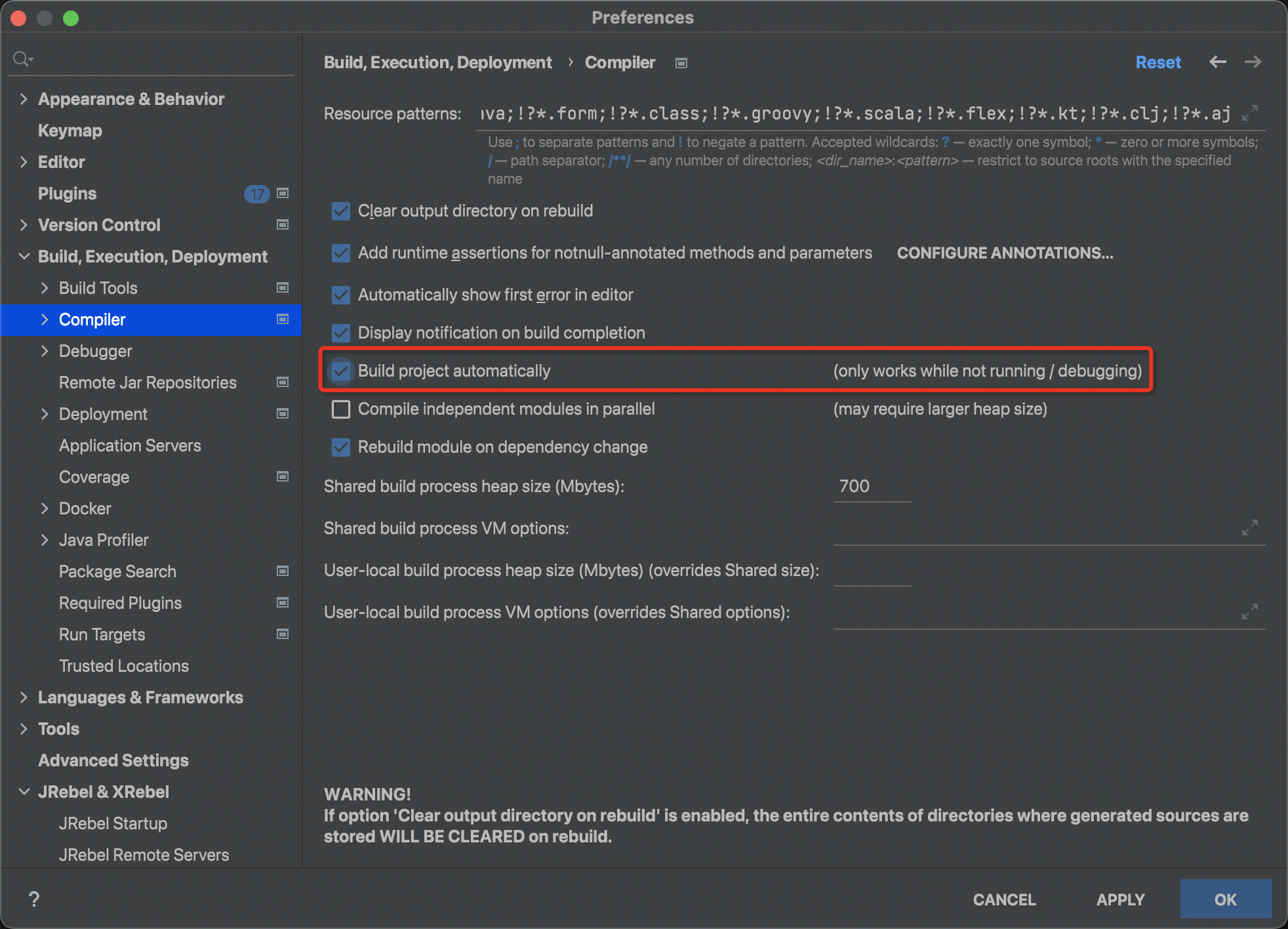Expand the Compiler node
The height and width of the screenshot is (929, 1288).
click(x=45, y=320)
